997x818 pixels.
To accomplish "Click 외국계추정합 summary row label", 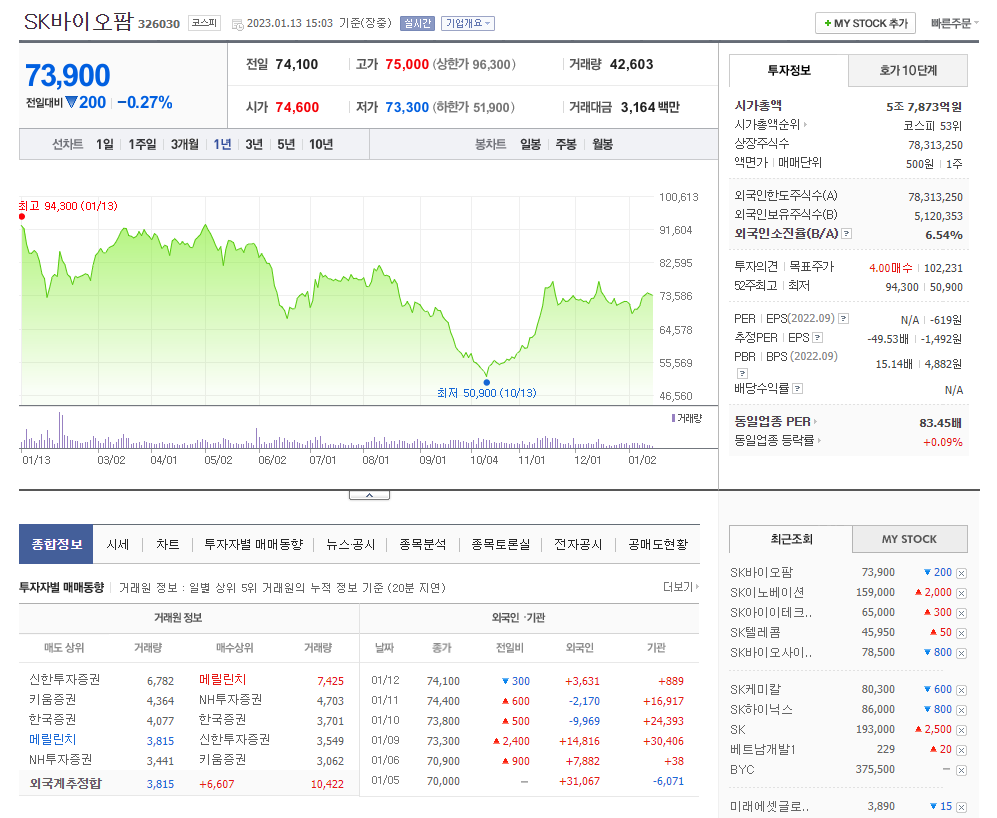I will [65, 784].
